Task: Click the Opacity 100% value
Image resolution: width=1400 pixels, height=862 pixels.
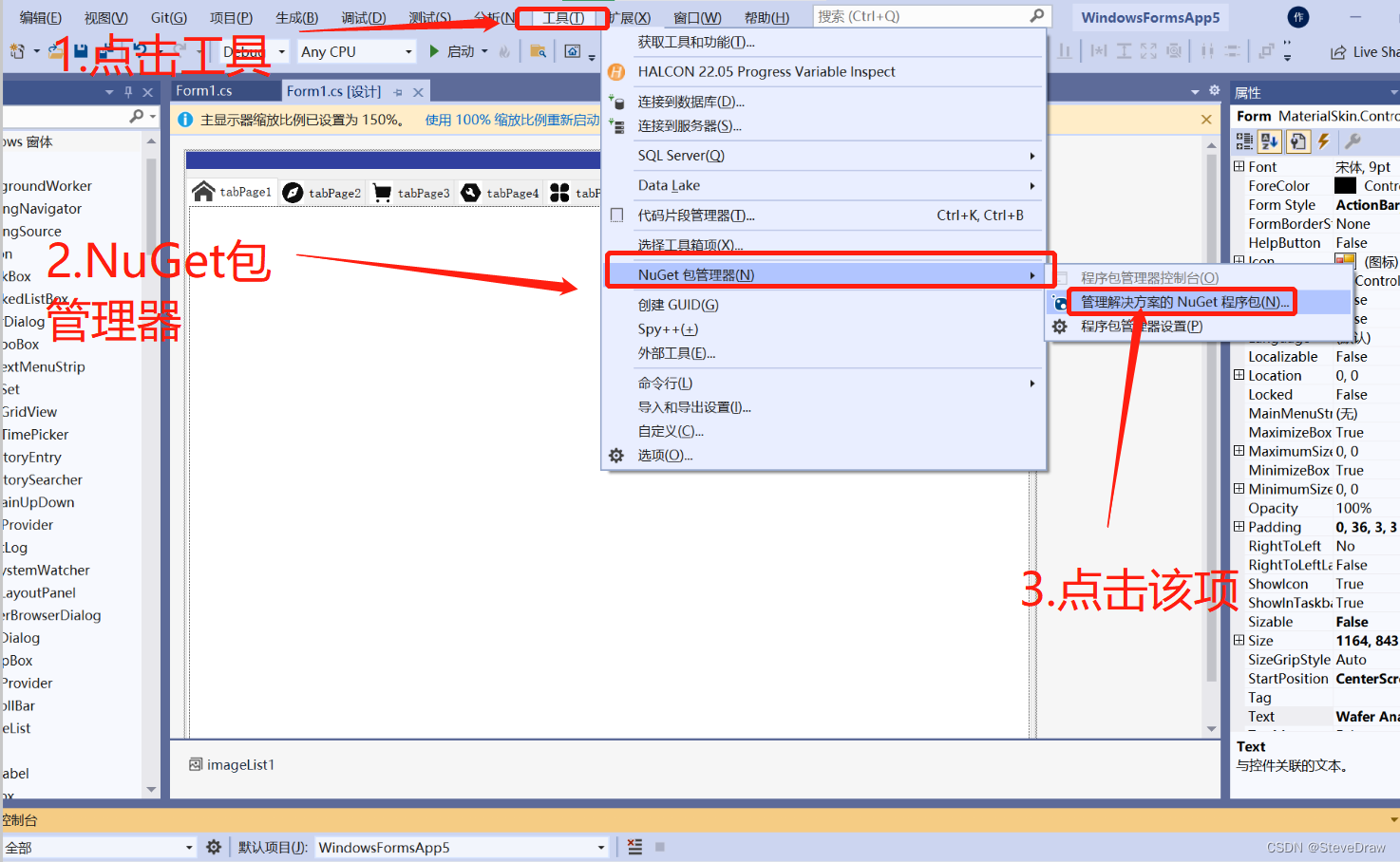Action: coord(1353,508)
